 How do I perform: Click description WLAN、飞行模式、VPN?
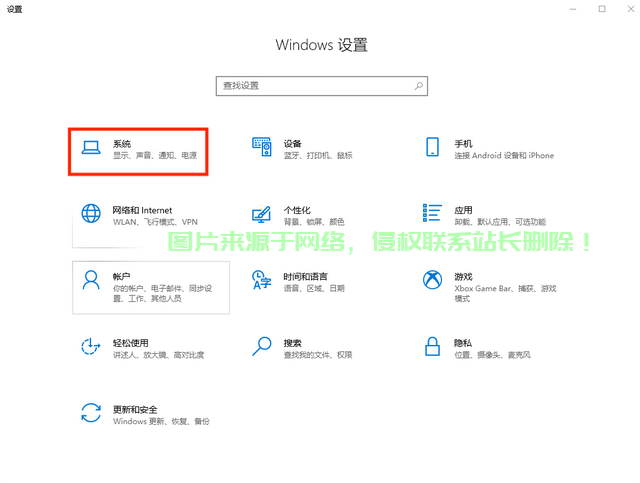pyautogui.click(x=155, y=222)
